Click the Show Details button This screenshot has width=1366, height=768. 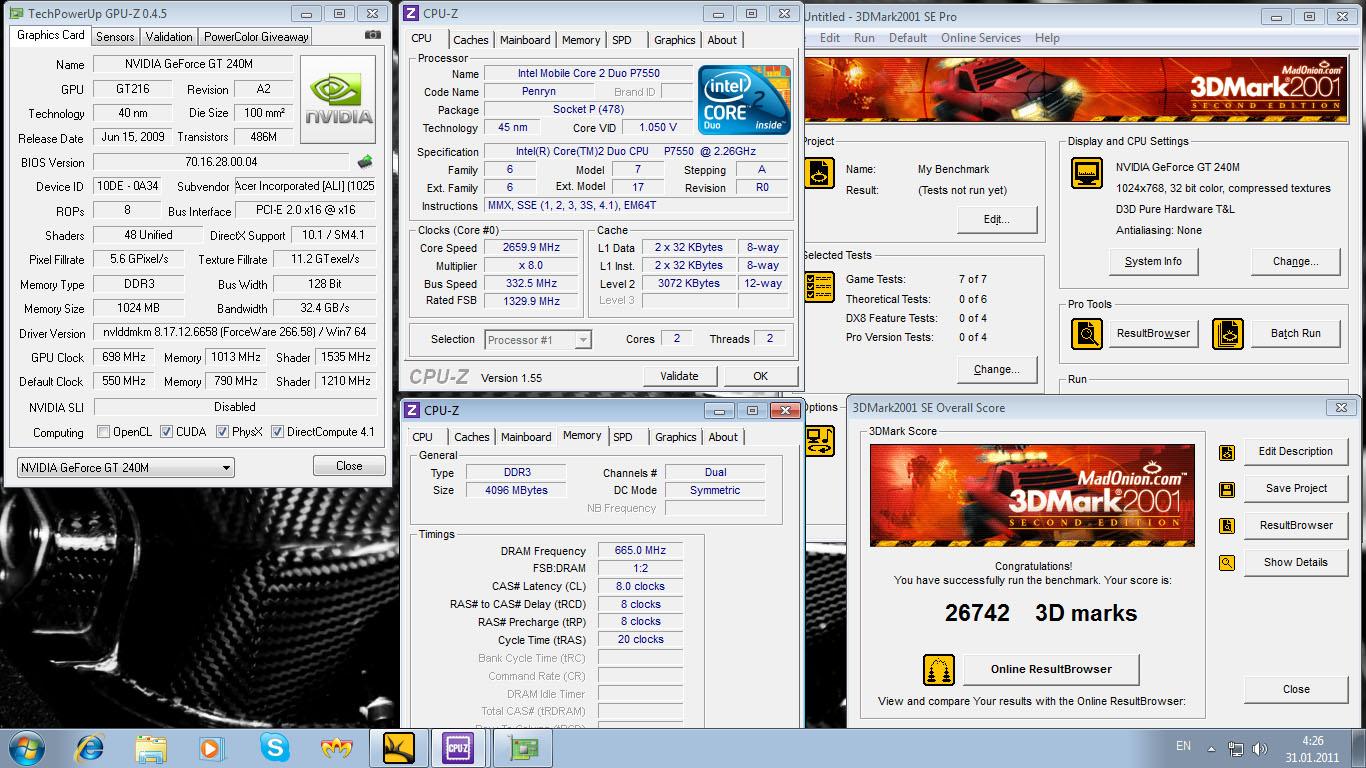click(x=1295, y=562)
